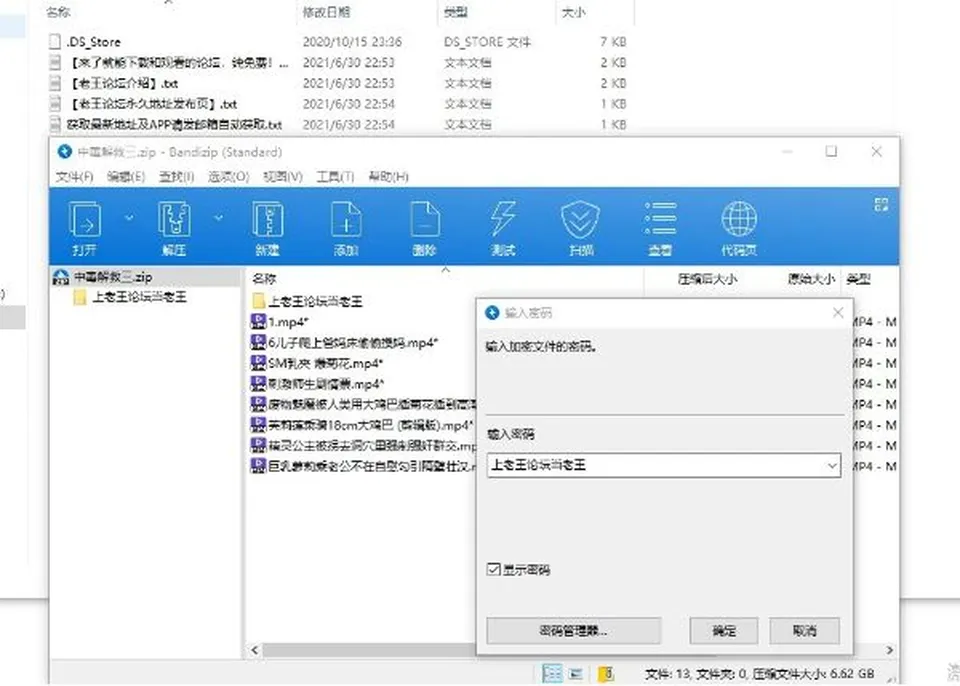Viewport: 960px width, 686px height.
Task: Click the Delete toolbar icon
Action: point(424,220)
